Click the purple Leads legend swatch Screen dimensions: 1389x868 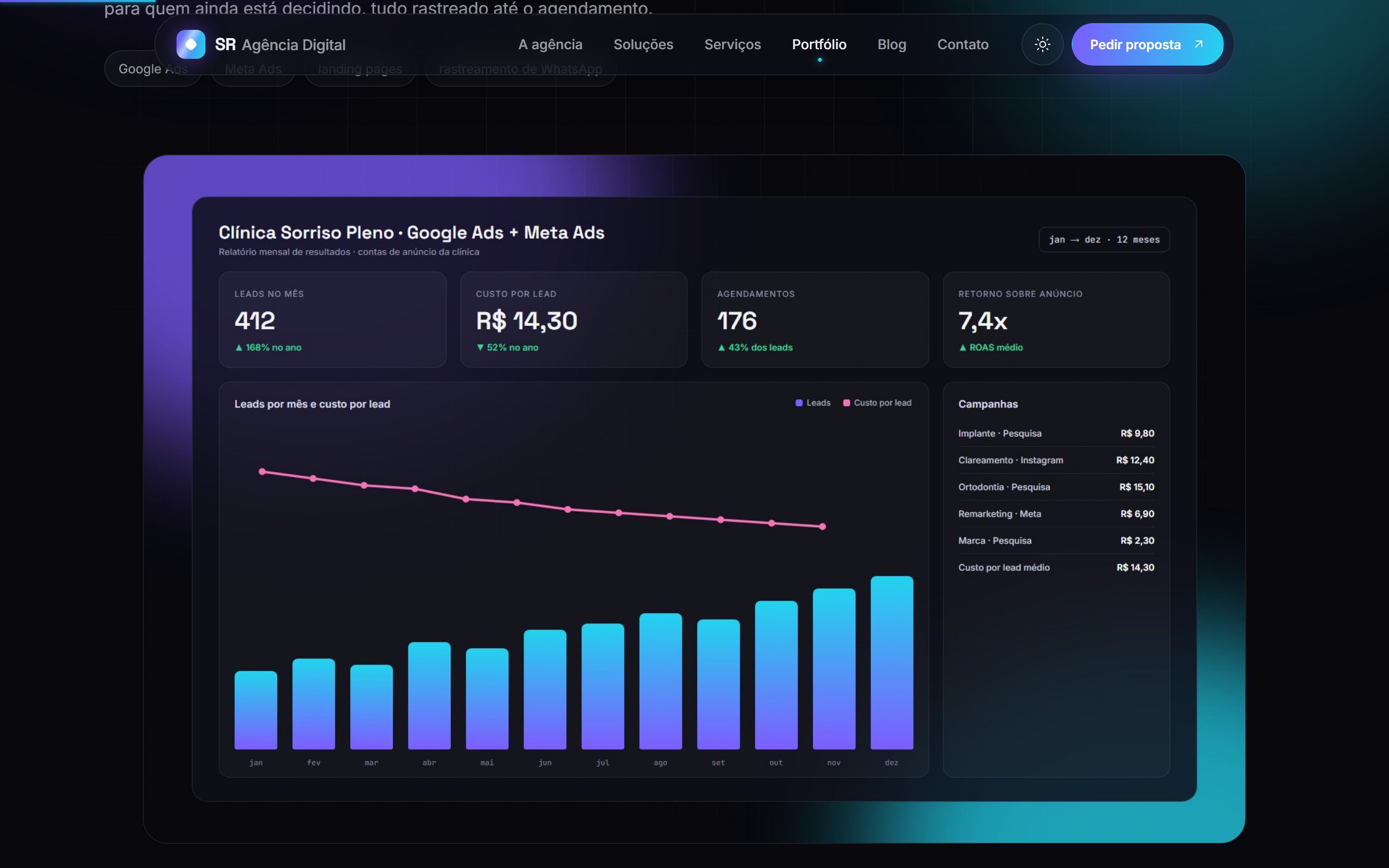tap(798, 403)
